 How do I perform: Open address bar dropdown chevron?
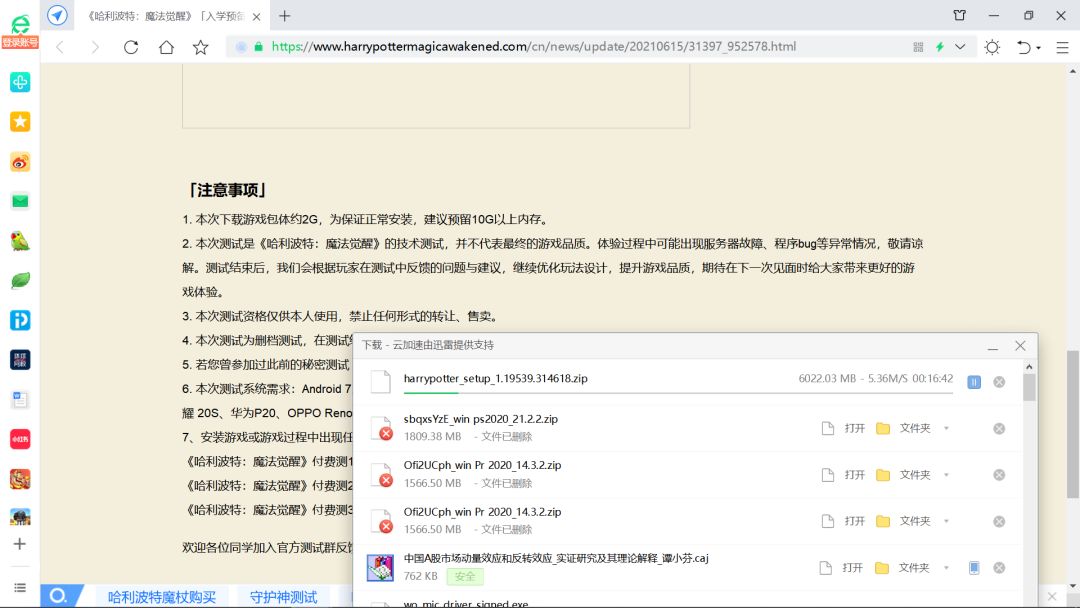pyautogui.click(x=960, y=47)
